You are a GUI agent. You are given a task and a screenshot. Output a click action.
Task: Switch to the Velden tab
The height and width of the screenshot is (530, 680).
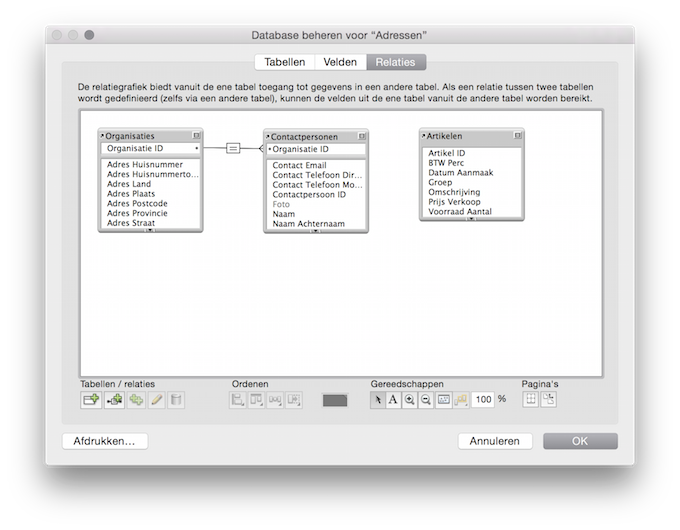tap(340, 62)
